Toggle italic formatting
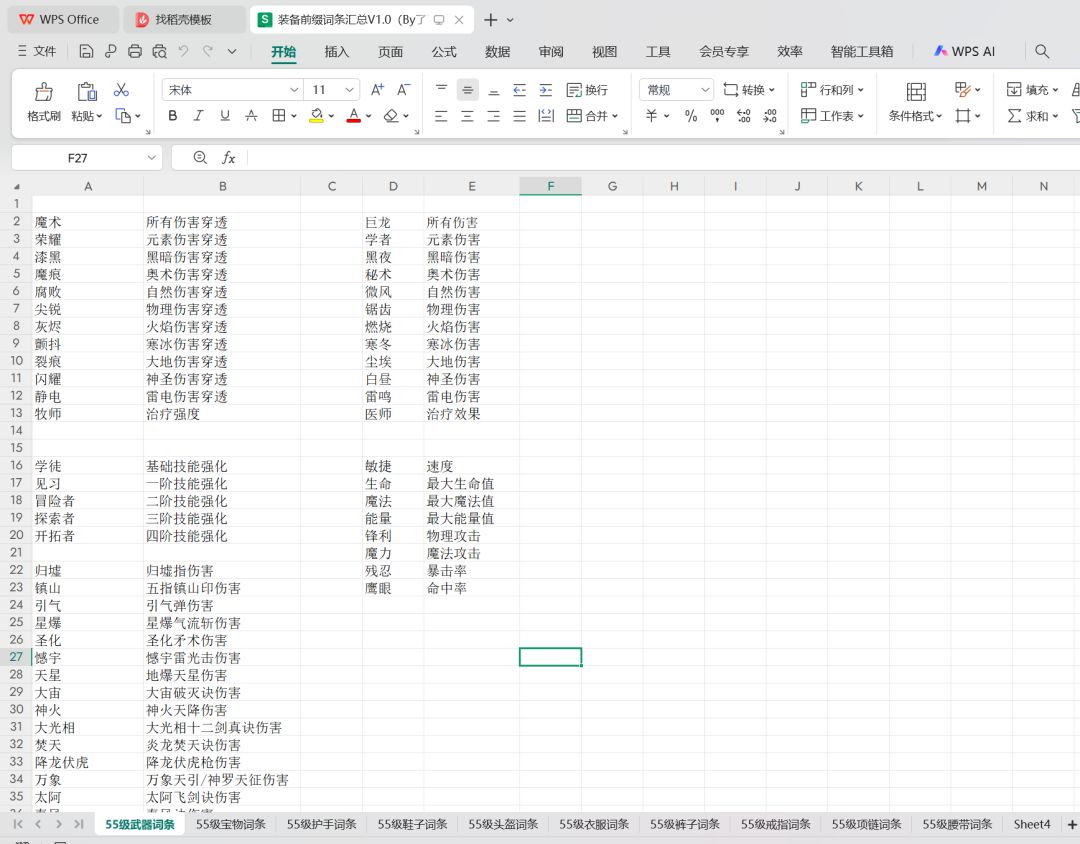Screen dimensions: 1080x844 (x=199, y=116)
